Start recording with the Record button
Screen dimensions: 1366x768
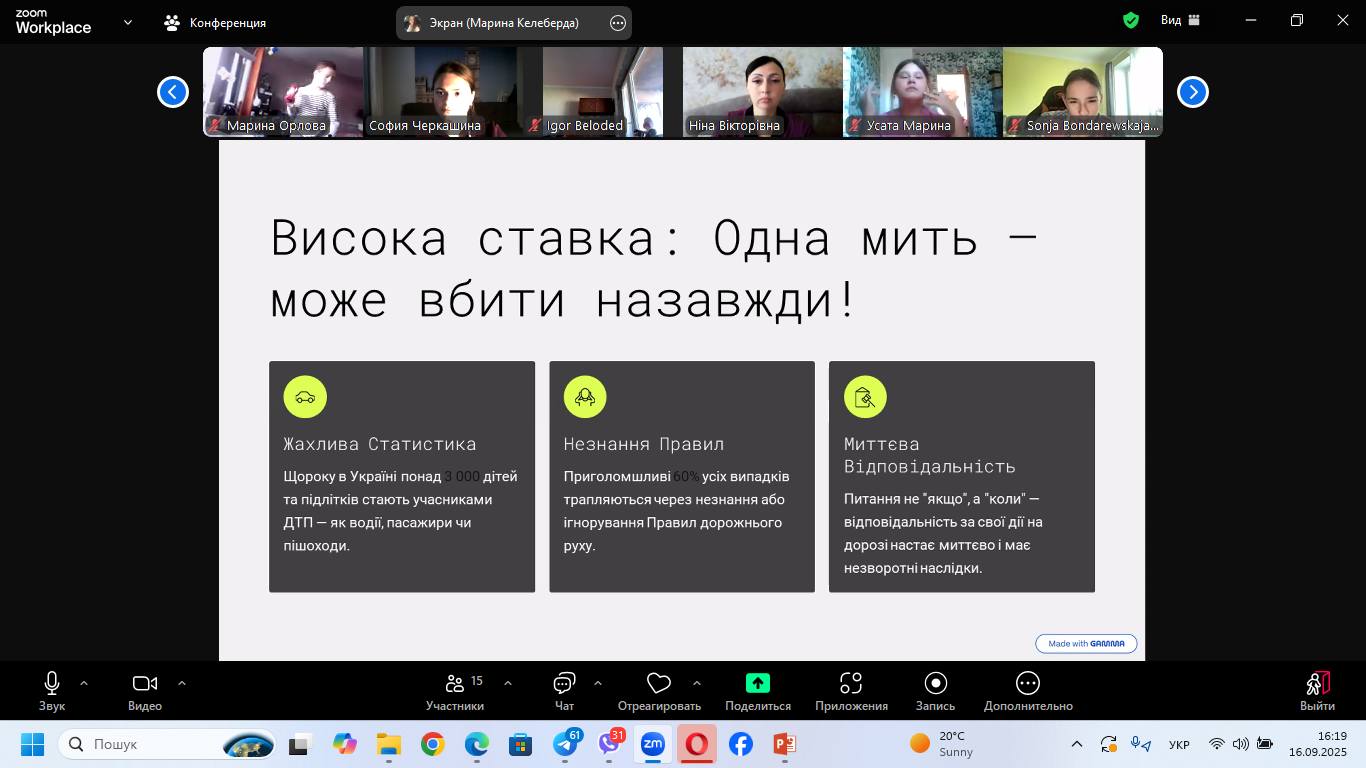[935, 691]
